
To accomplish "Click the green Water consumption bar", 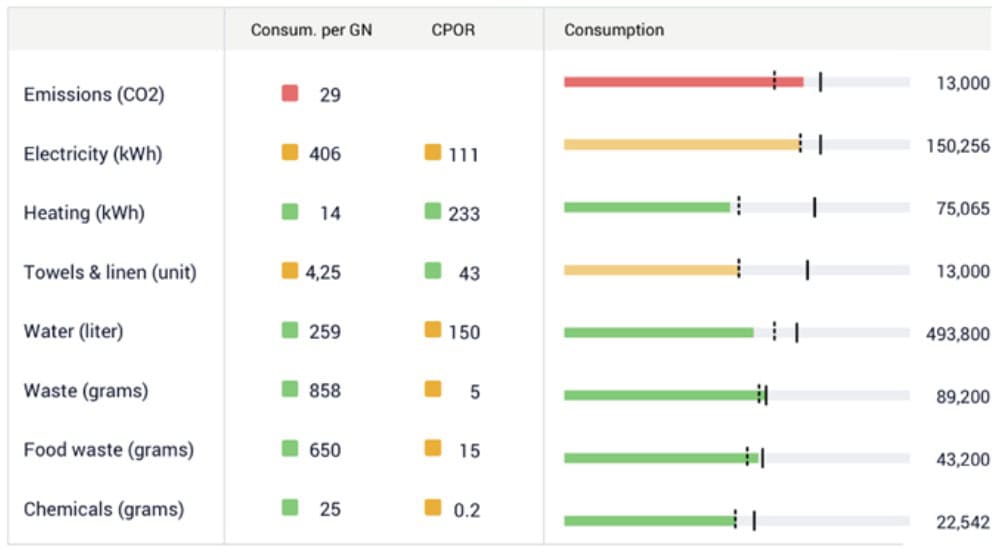I will (658, 332).
